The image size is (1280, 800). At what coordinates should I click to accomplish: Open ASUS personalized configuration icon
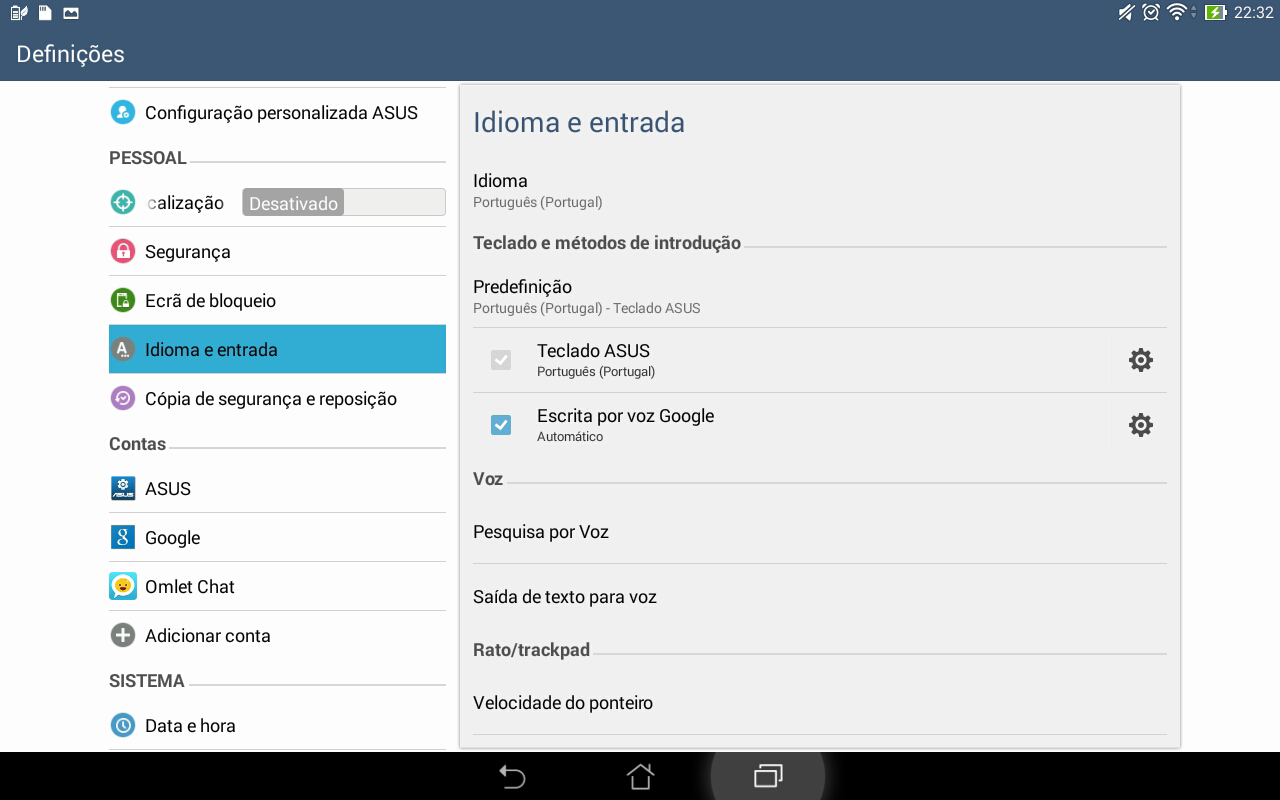(122, 112)
